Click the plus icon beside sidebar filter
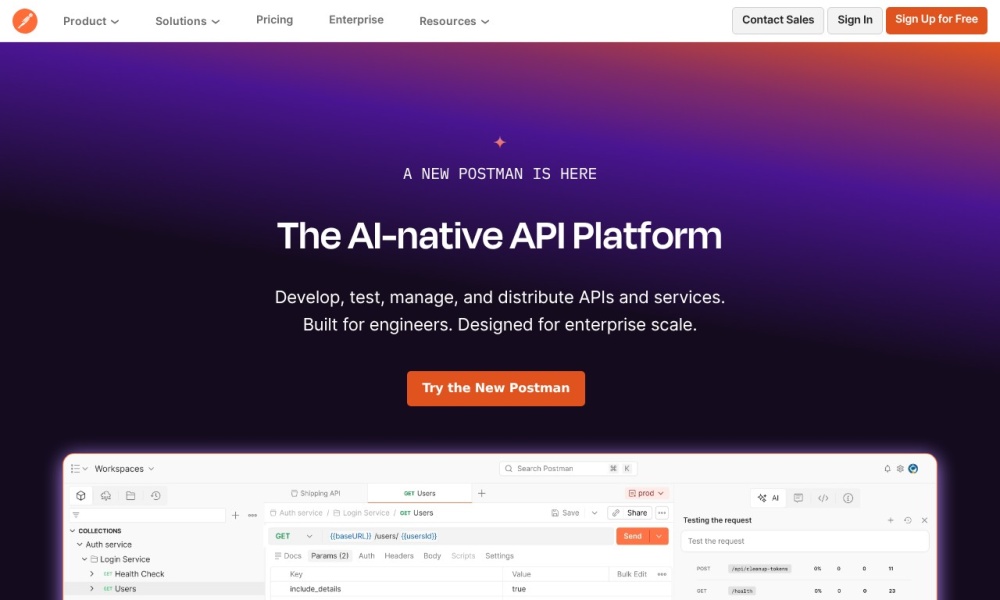This screenshot has height=600, width=1000. [235, 515]
